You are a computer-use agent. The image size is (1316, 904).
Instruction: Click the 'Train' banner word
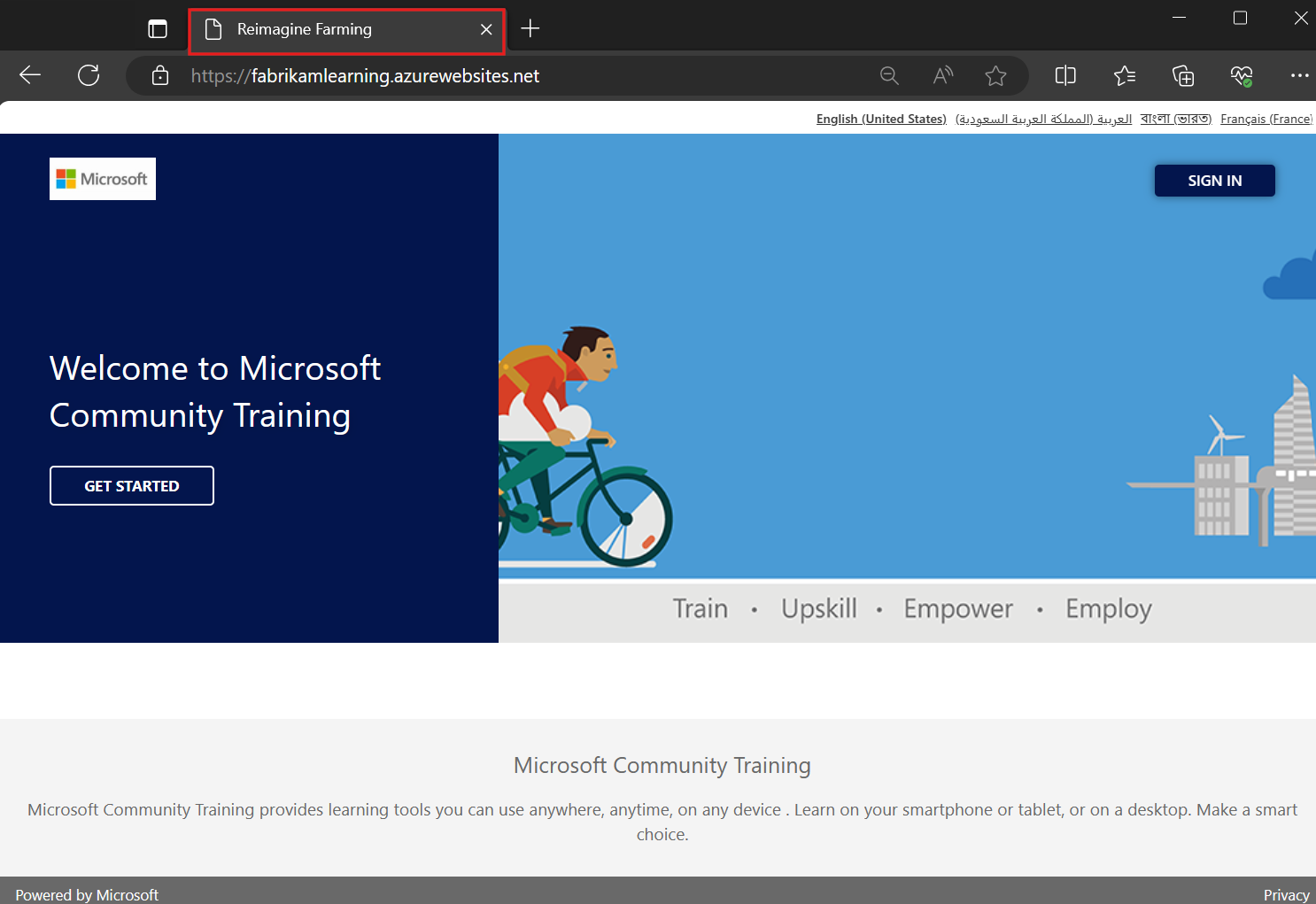coord(700,608)
